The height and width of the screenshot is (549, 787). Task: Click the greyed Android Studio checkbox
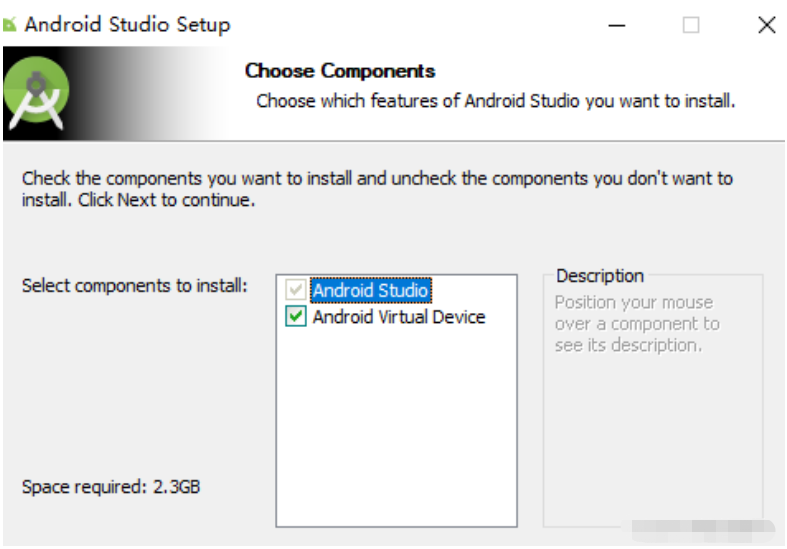point(296,291)
